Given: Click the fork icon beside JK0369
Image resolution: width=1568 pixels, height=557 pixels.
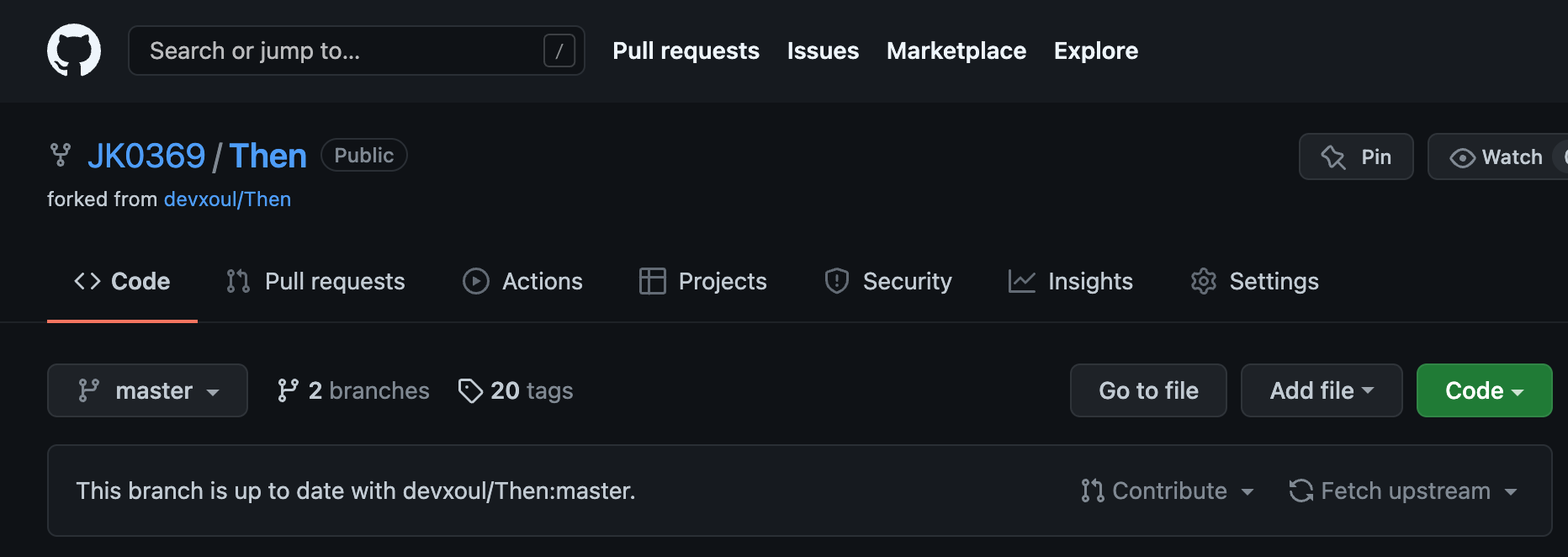Looking at the screenshot, I should click(x=61, y=156).
